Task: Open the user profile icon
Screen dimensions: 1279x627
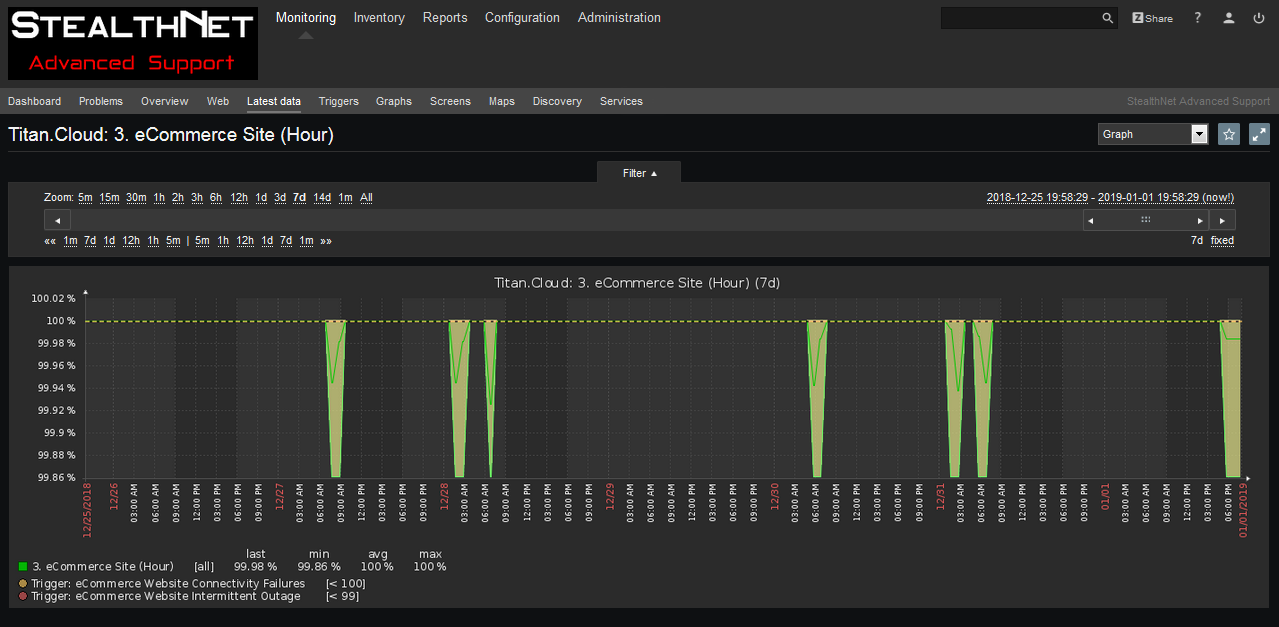Action: pos(1229,18)
